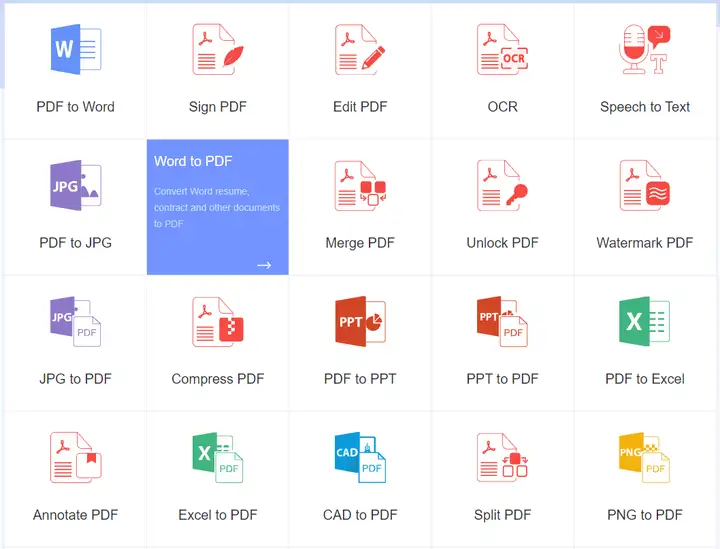Open the Merge PDF icon
This screenshot has width=720, height=549.
[x=360, y=185]
